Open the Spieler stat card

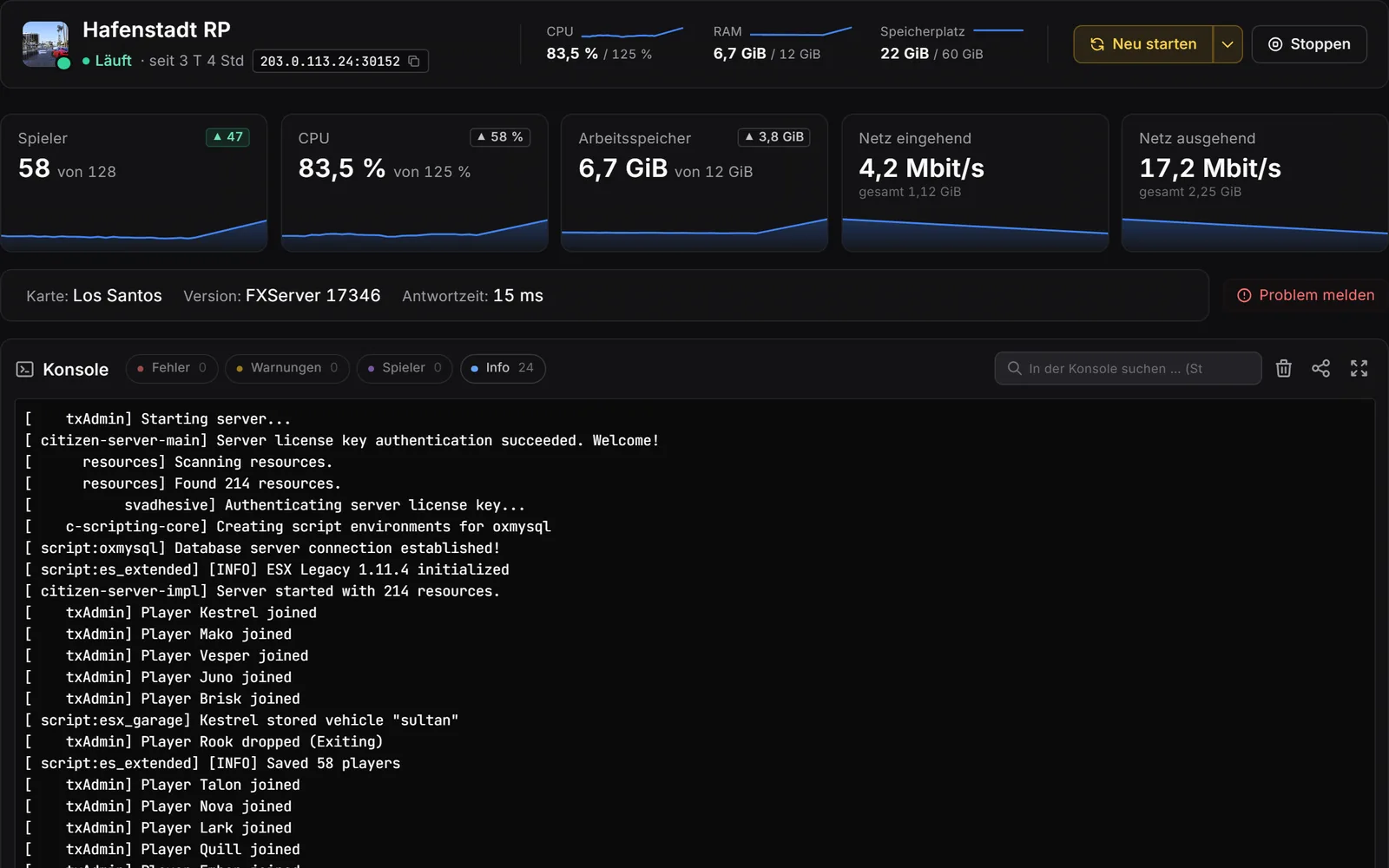click(134, 183)
